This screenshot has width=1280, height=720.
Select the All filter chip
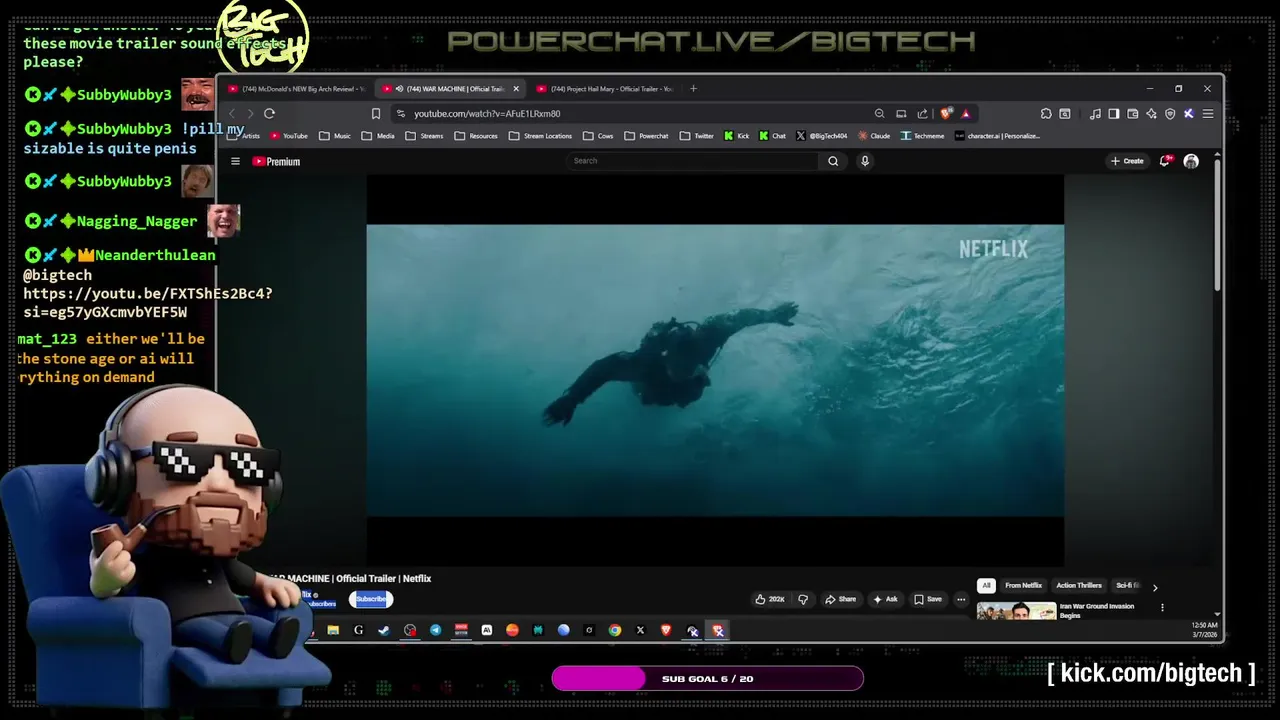[x=986, y=586]
